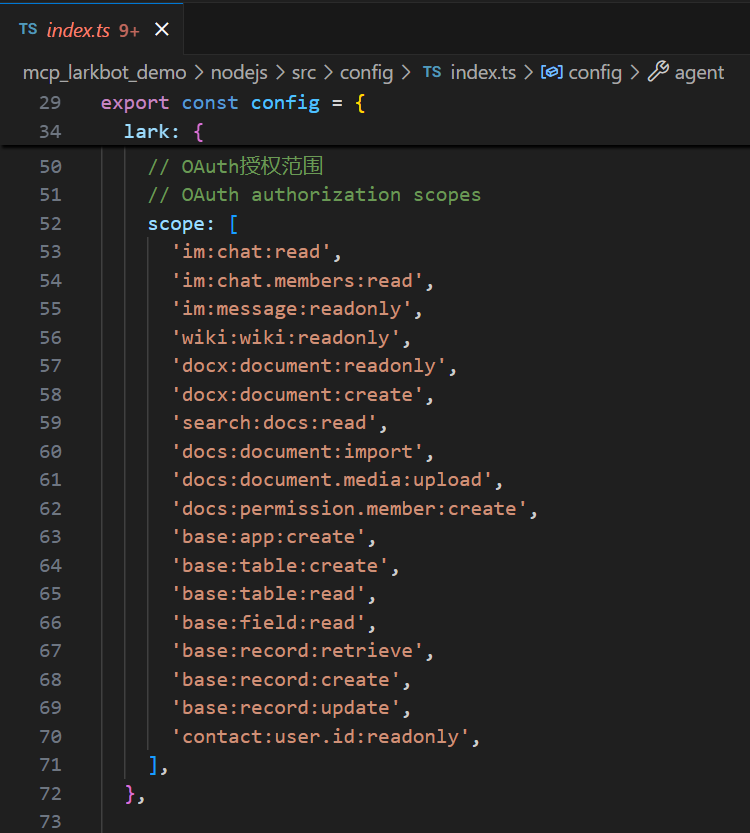The image size is (750, 833).
Task: Select the index.ts tab title
Action: (78, 30)
